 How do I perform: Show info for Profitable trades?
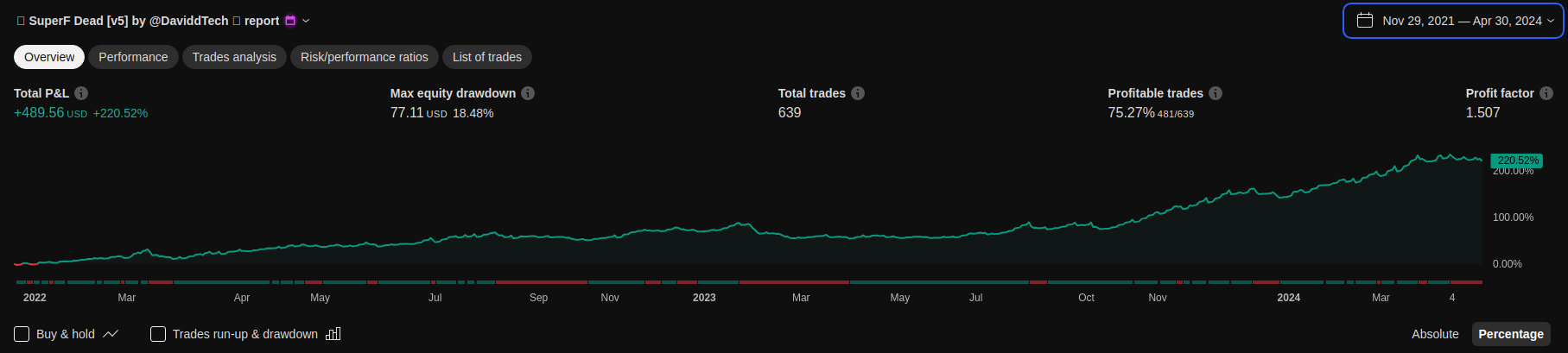click(1216, 93)
